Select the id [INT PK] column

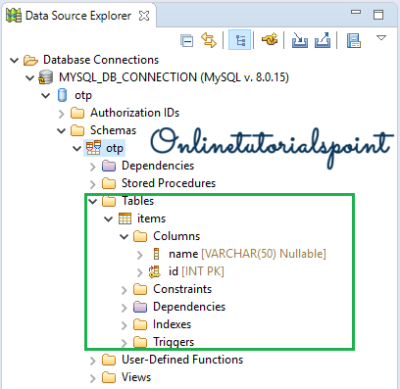pyautogui.click(x=196, y=272)
